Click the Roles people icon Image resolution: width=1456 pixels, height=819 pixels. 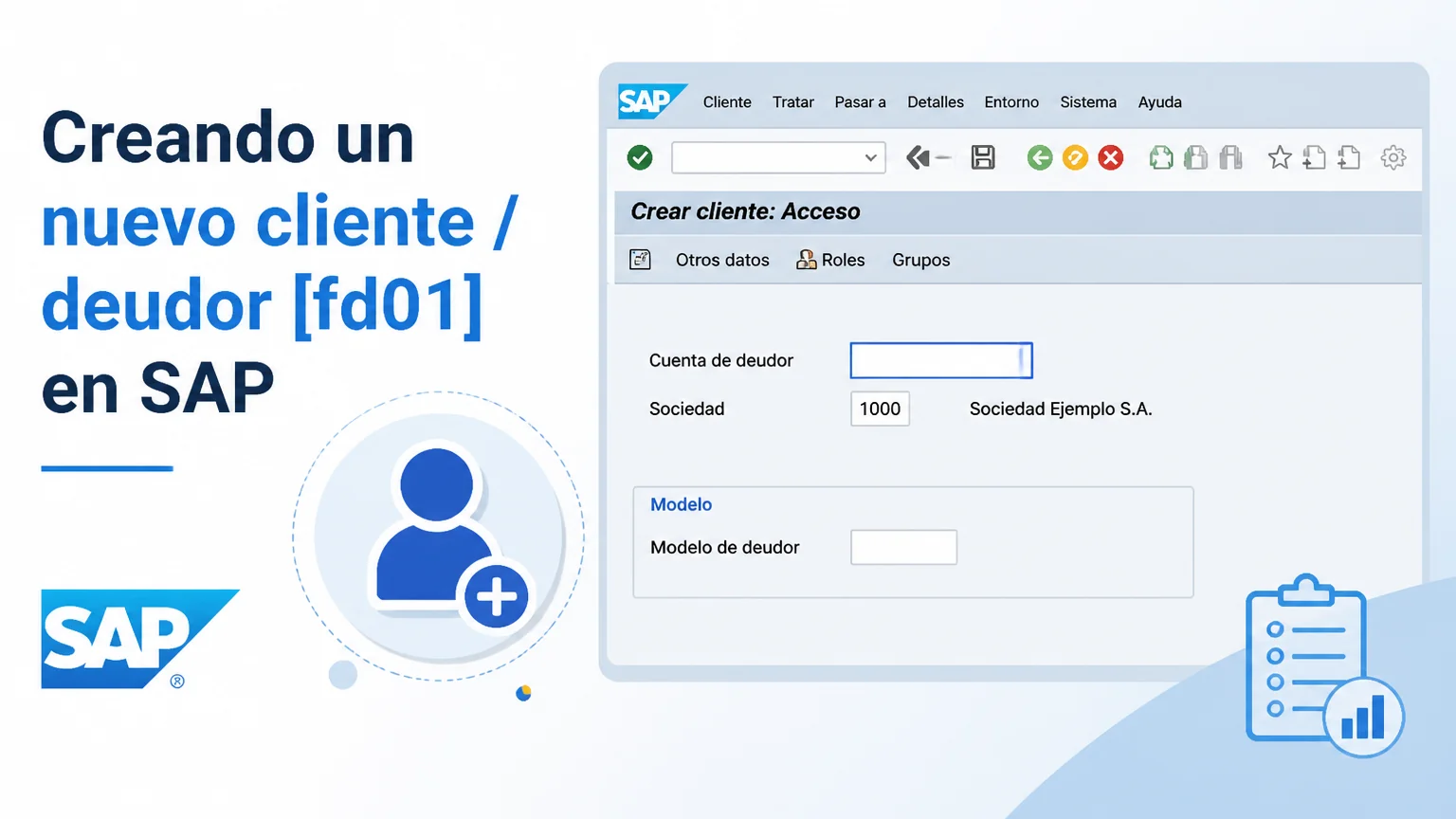807,260
